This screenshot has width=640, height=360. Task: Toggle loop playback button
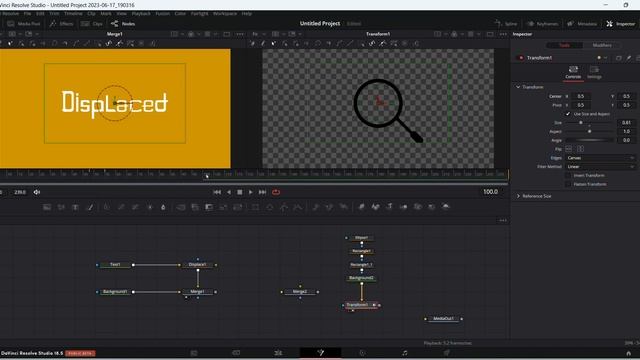click(x=276, y=192)
